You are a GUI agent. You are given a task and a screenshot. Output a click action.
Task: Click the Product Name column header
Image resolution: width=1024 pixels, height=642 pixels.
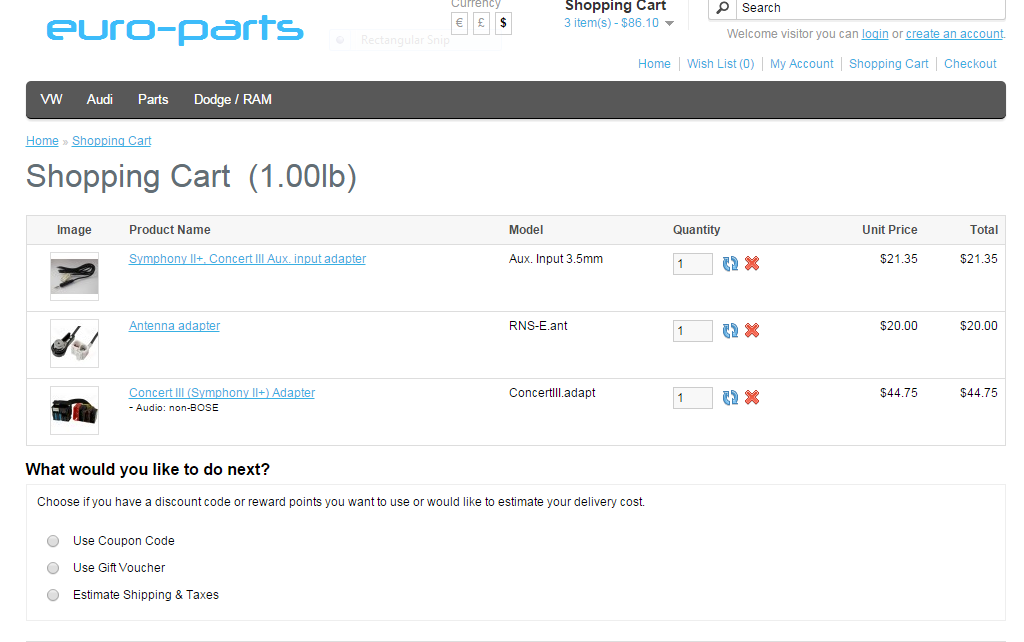170,230
